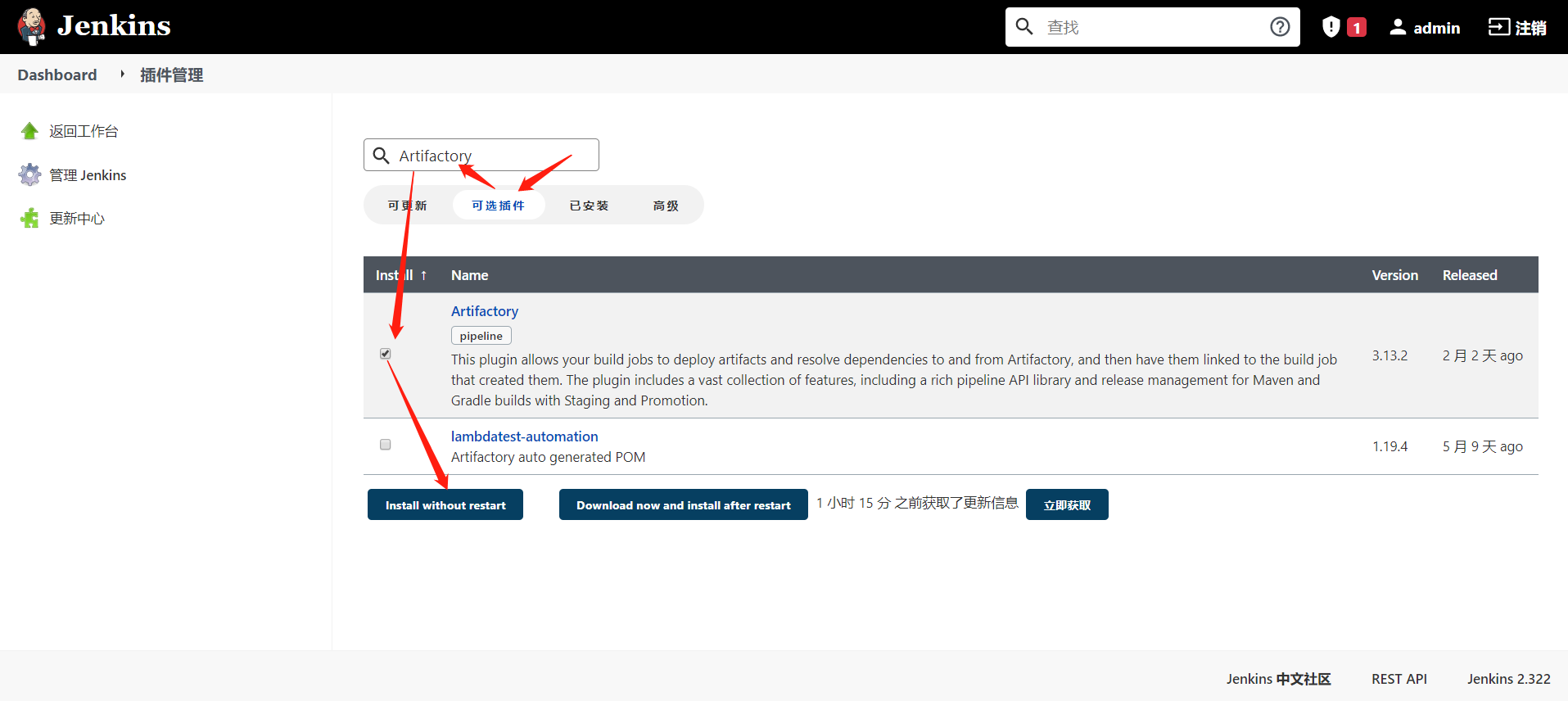Click the gear icon for 管理 Jenkins
This screenshot has height=701, width=1568.
point(30,174)
